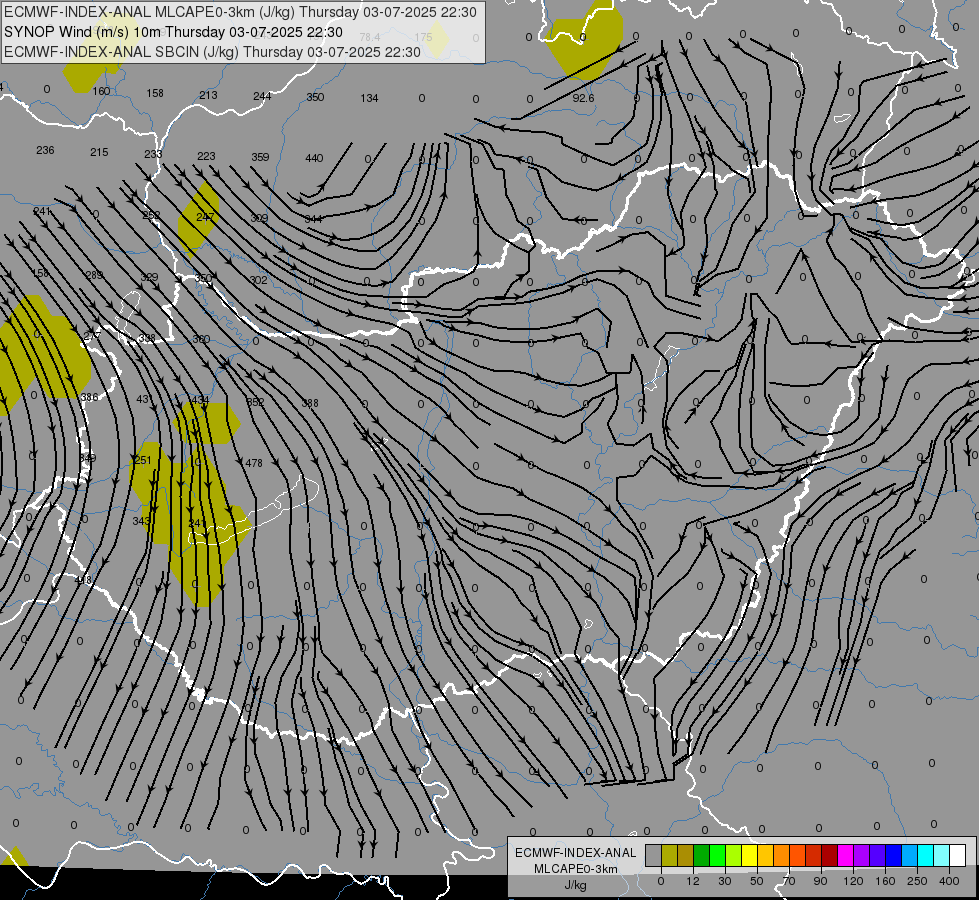The image size is (979, 900).
Task: Click the map value 302
Action: pos(258,280)
